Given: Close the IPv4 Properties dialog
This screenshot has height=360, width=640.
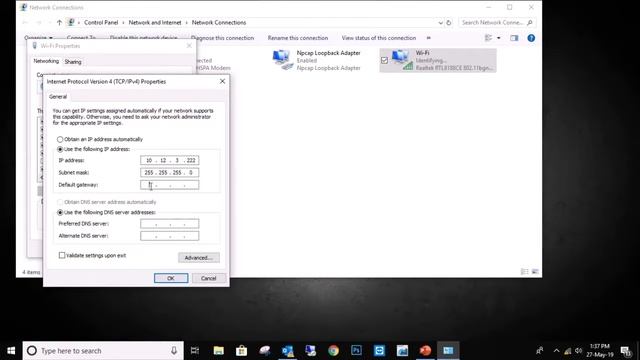Looking at the screenshot, I should (222, 81).
